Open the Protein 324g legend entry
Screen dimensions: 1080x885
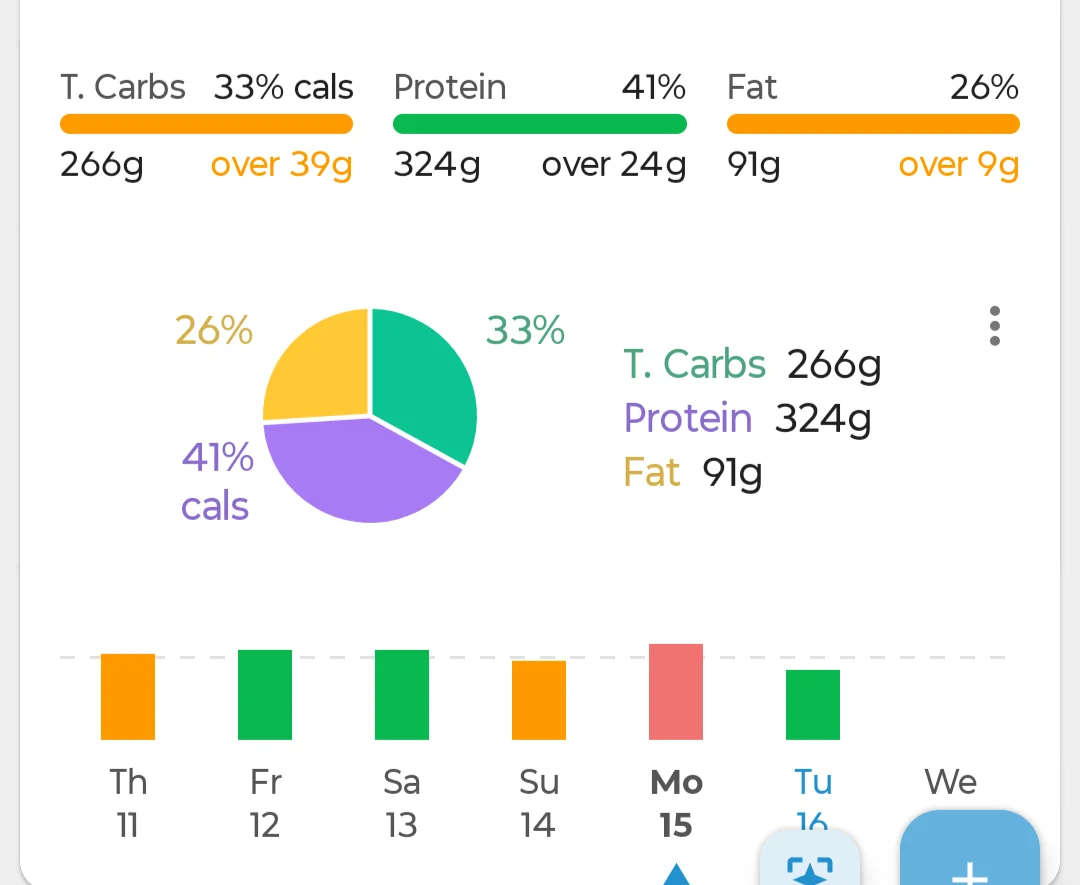[747, 418]
